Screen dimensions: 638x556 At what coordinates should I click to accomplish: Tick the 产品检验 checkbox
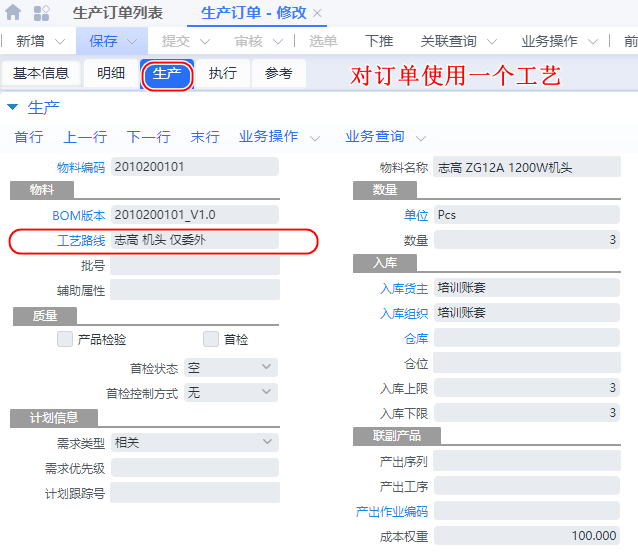65,340
